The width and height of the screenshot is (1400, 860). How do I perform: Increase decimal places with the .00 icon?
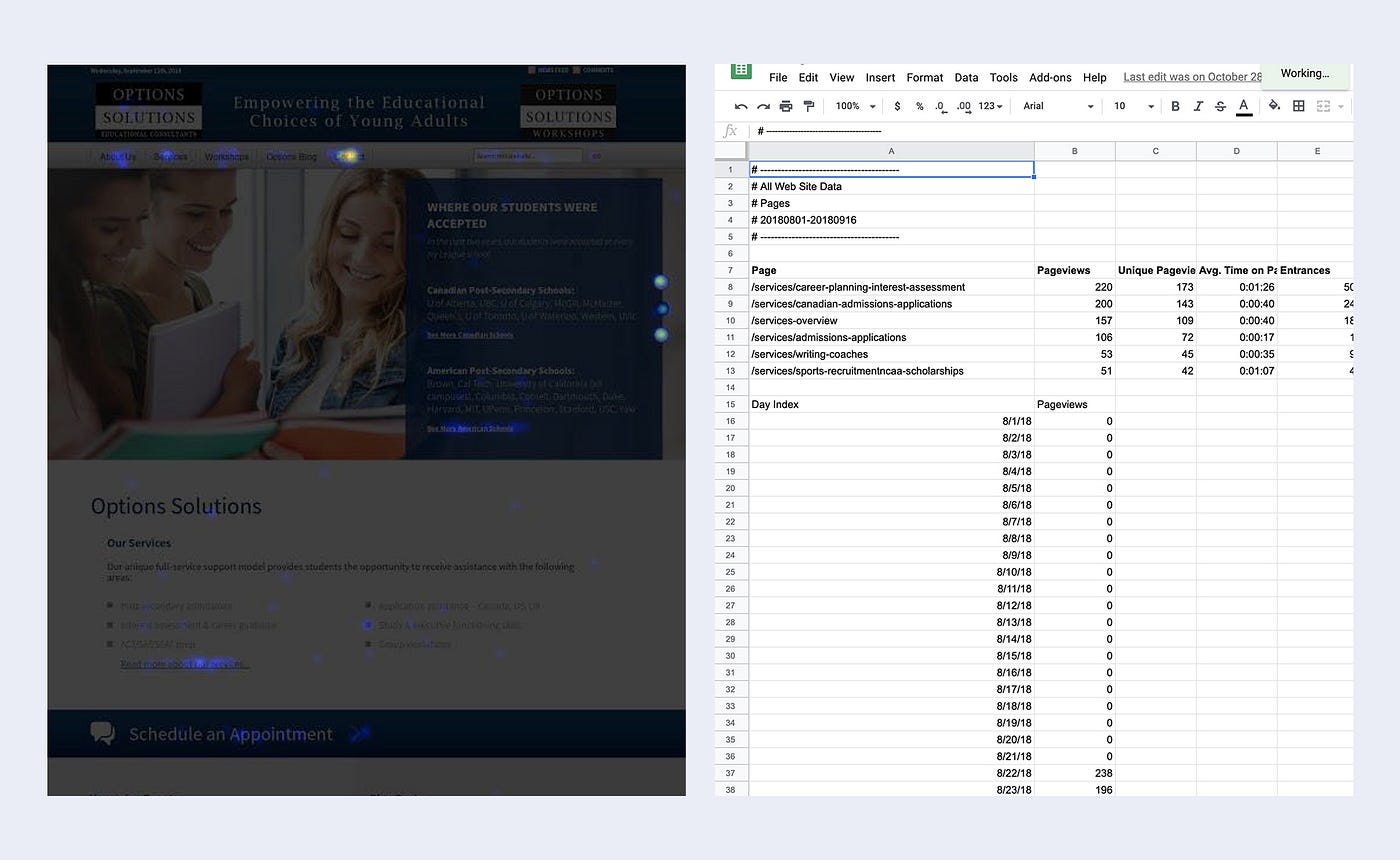click(963, 105)
